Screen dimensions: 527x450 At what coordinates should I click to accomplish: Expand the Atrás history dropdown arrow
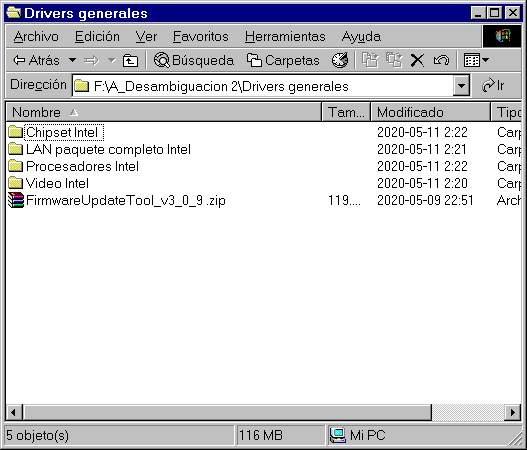72,60
